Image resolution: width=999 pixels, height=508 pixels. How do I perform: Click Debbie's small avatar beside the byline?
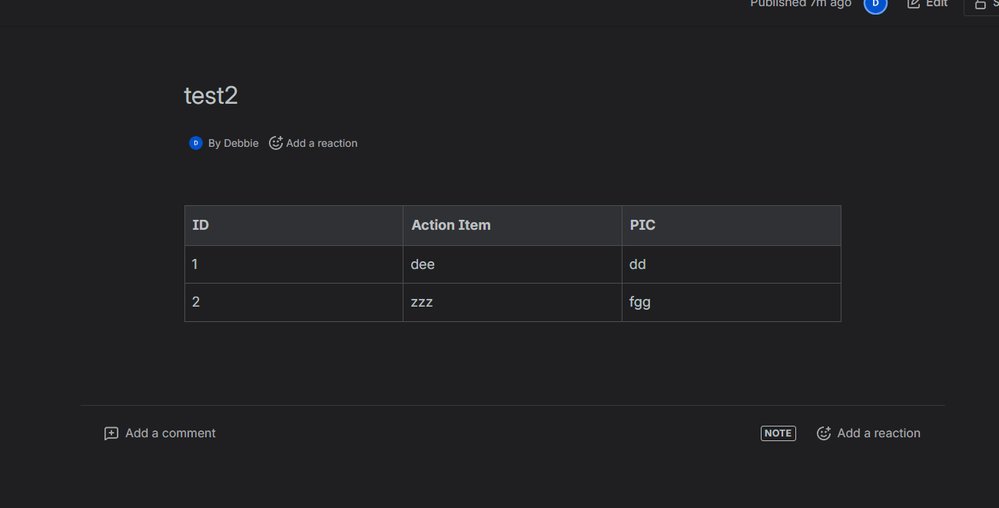point(196,143)
